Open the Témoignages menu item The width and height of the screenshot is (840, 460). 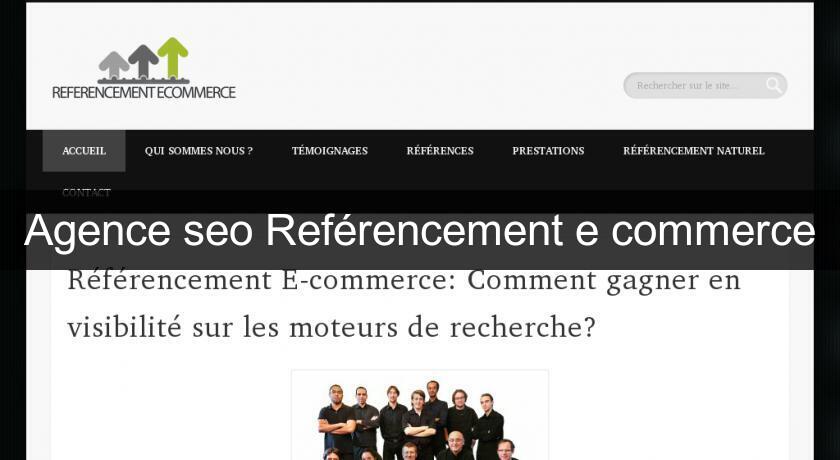click(330, 151)
